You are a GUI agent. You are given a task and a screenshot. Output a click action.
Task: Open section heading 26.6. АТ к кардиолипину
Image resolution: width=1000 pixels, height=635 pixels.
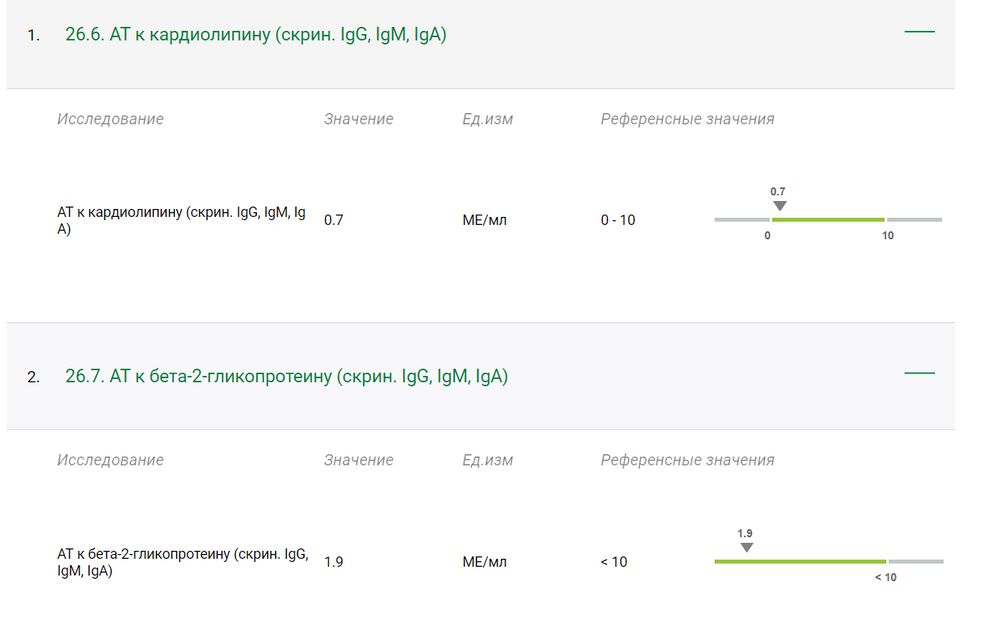point(256,35)
